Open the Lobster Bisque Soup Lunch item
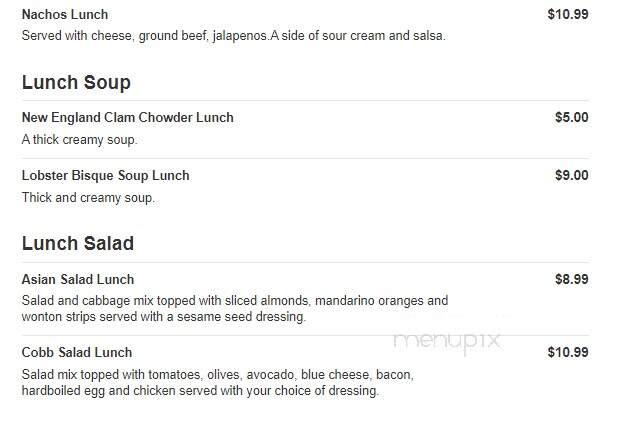This screenshot has width=626, height=423. (105, 176)
